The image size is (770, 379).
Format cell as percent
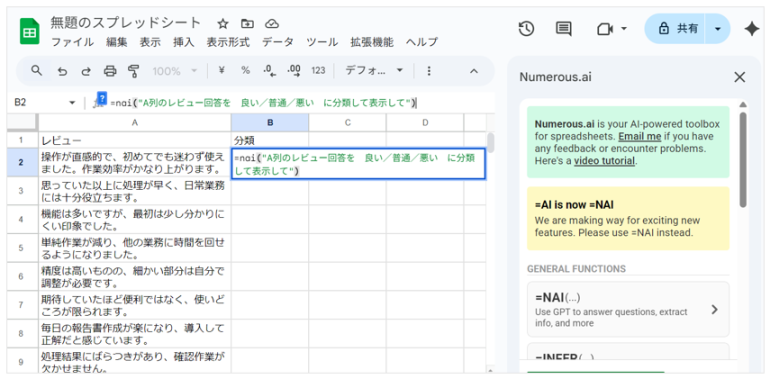pos(245,71)
